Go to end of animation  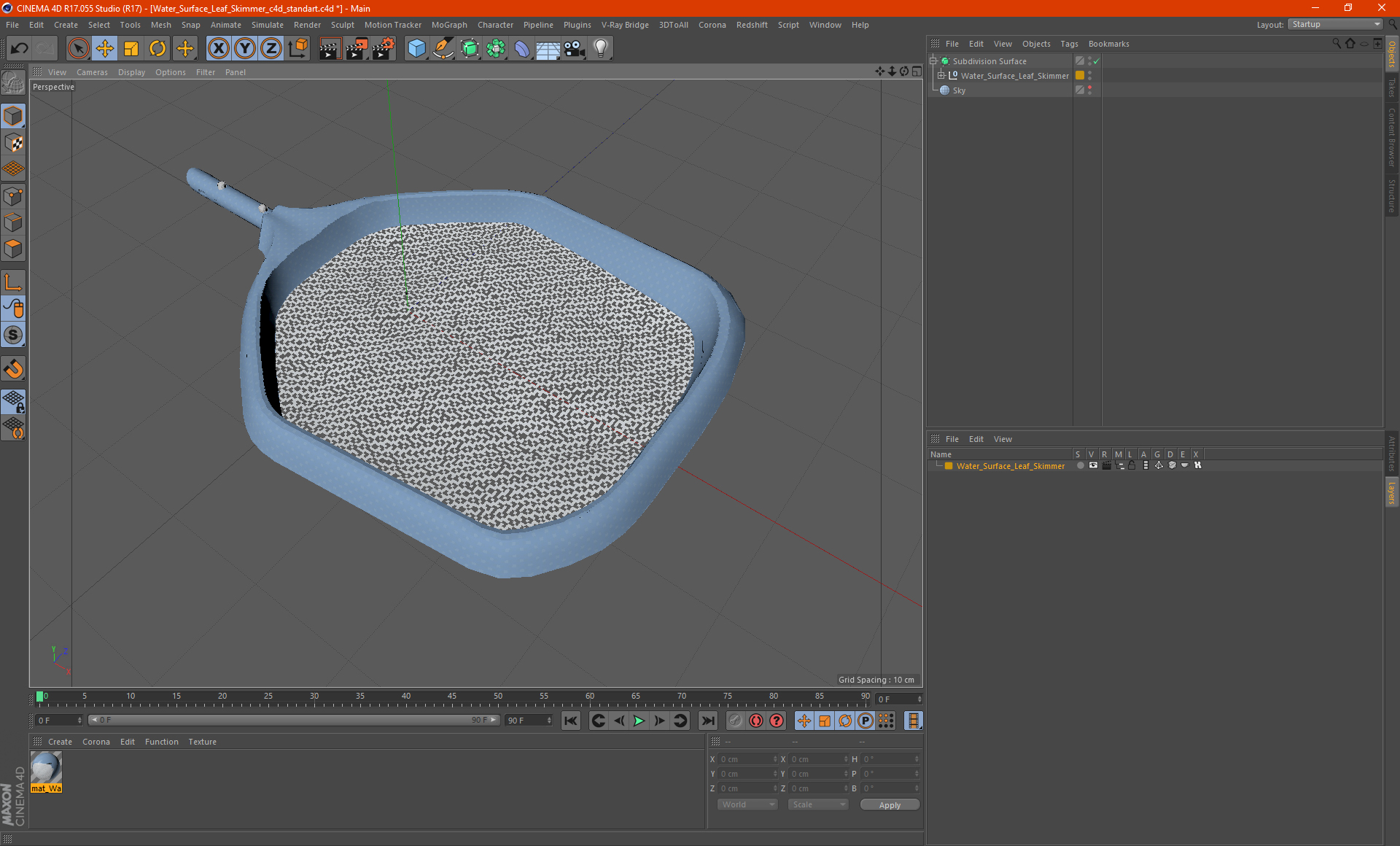[x=707, y=721]
